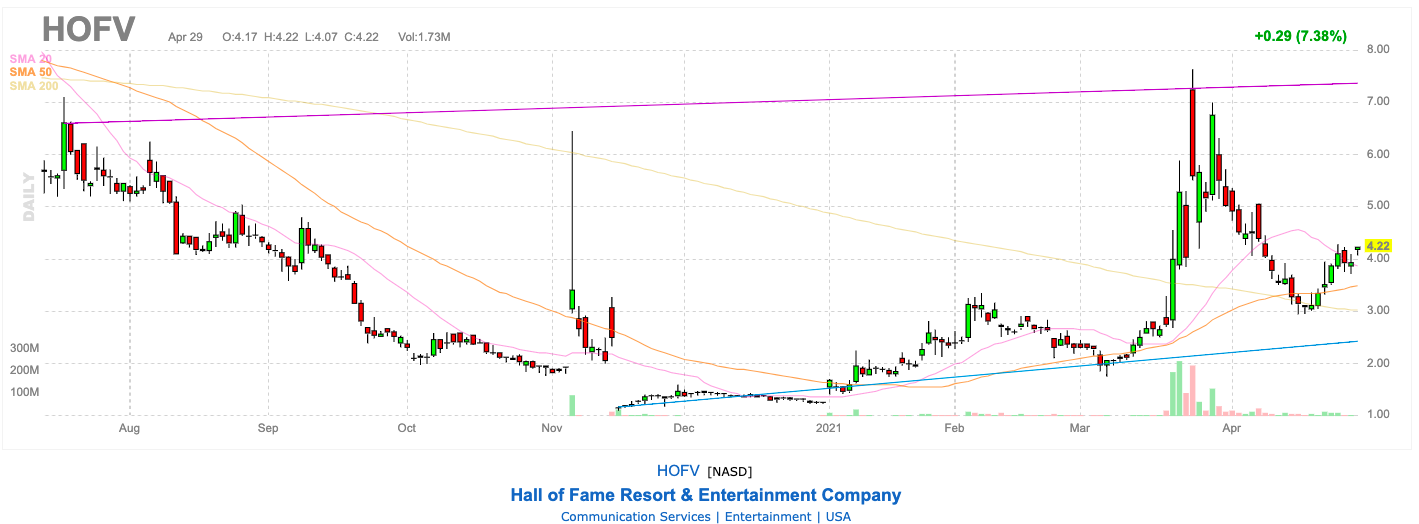
Task: Click the Vol:1.73M volume readout
Action: click(424, 37)
